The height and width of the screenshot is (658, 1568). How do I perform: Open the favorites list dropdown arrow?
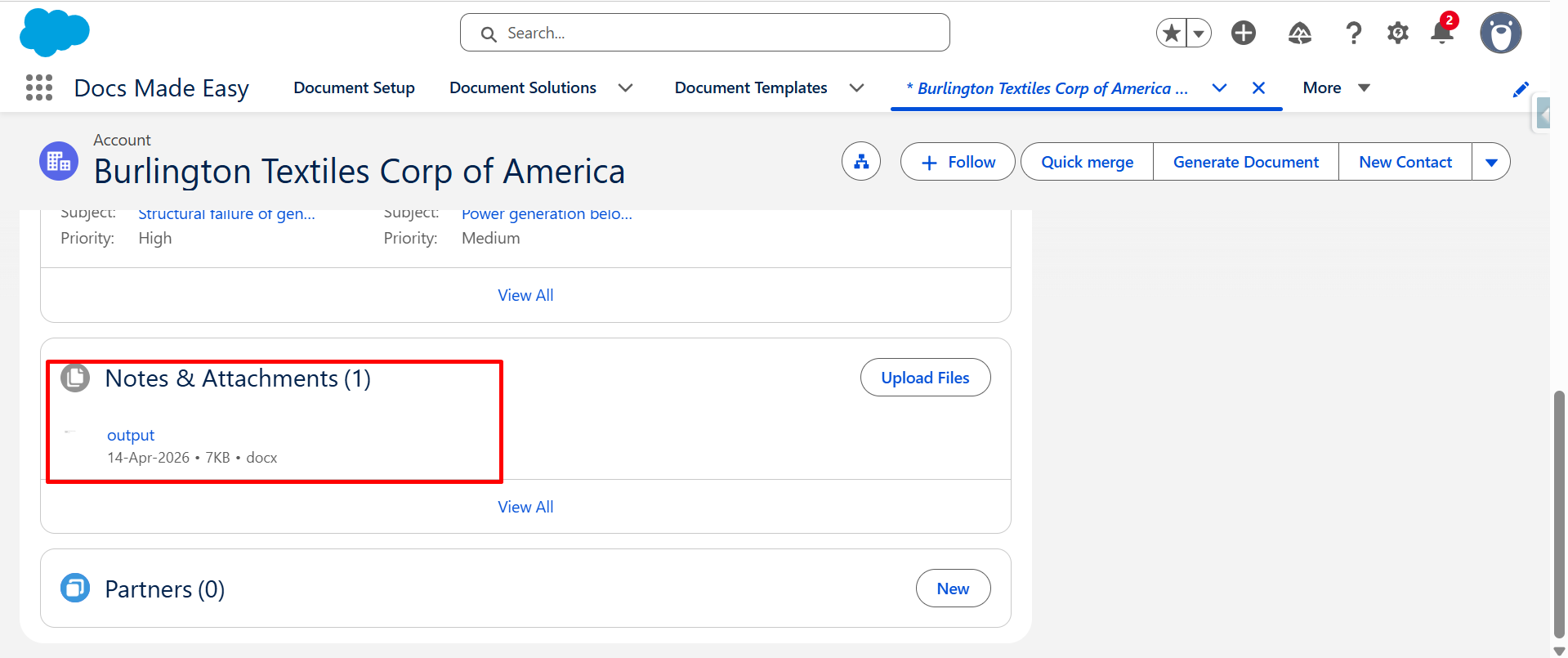click(1199, 33)
